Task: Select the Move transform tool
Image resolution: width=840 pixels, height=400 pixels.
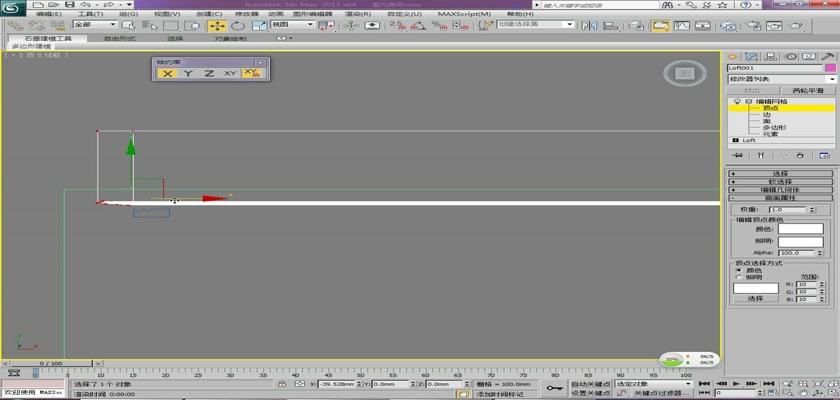Action: 217,26
